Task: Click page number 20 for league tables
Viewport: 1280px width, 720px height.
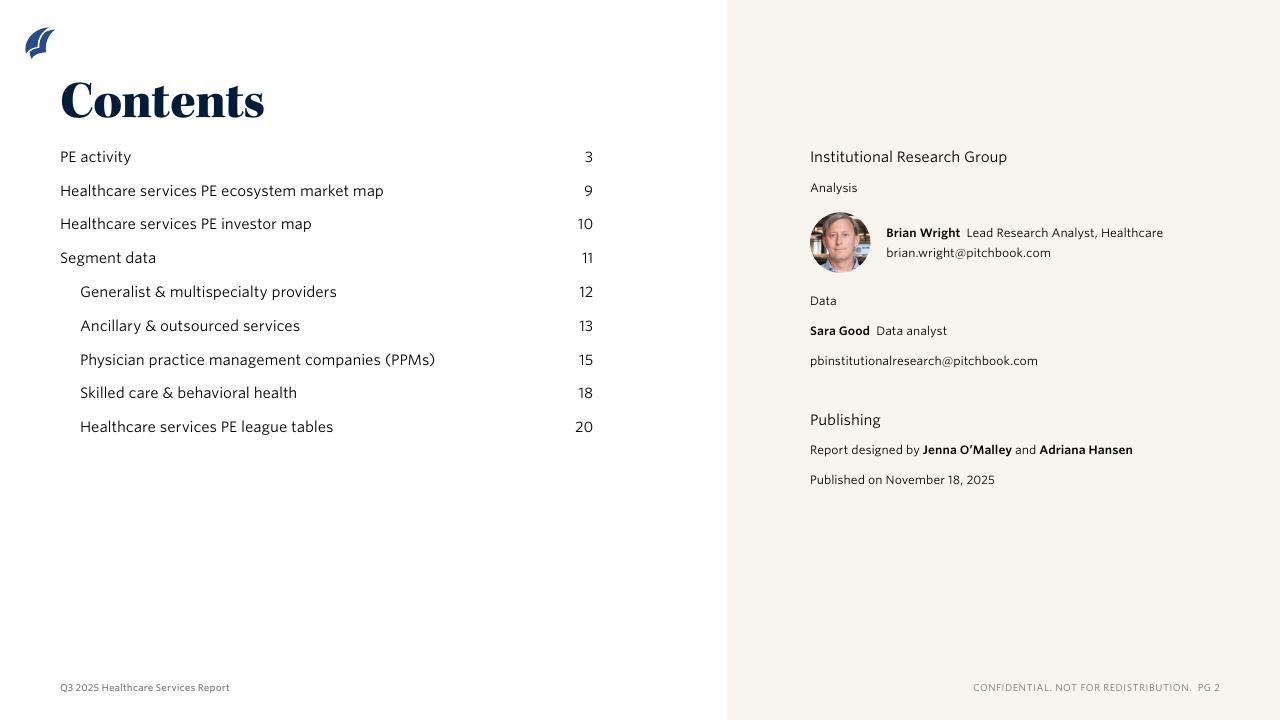Action: pyautogui.click(x=584, y=427)
